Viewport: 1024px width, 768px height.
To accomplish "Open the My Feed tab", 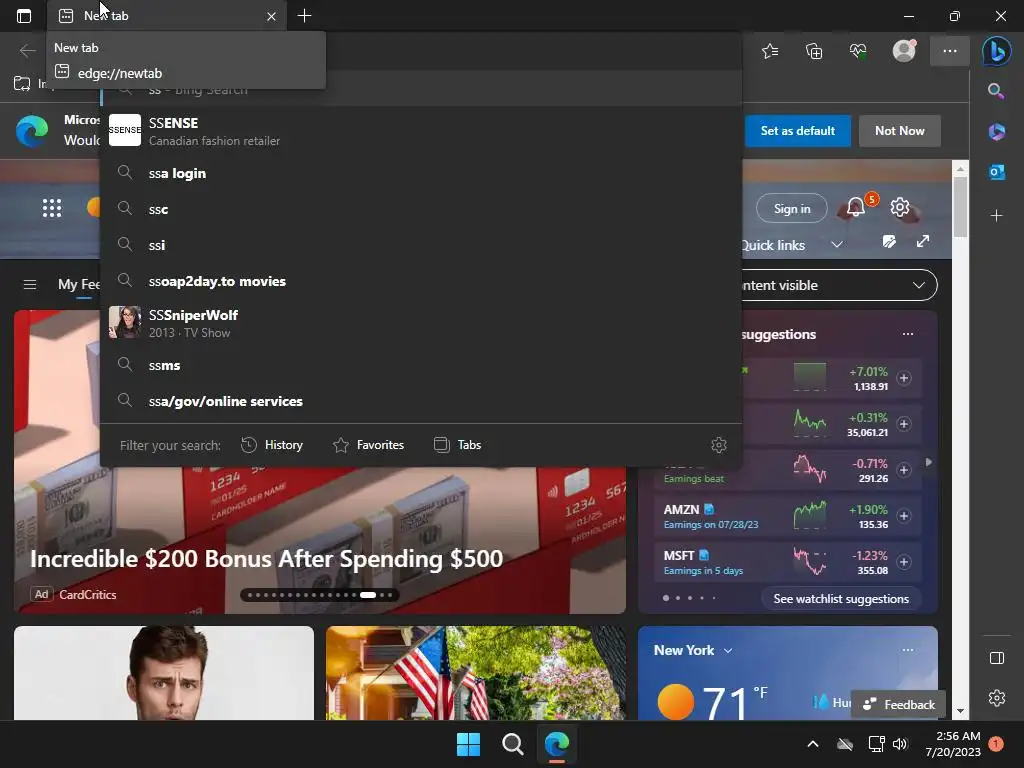I will point(79,285).
